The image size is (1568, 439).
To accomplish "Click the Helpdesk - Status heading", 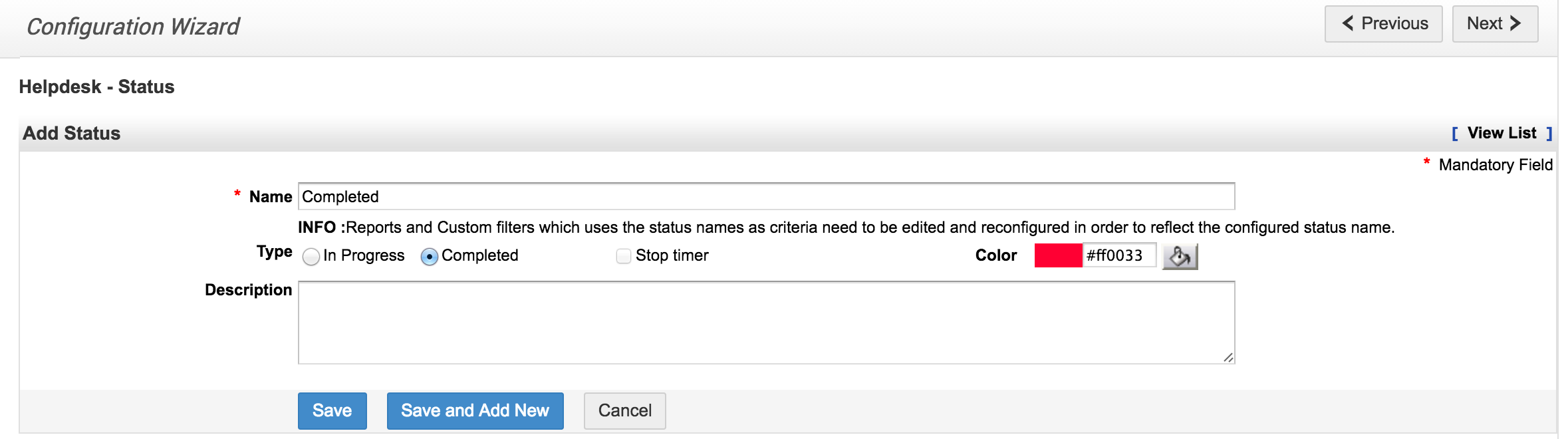I will tap(96, 86).
